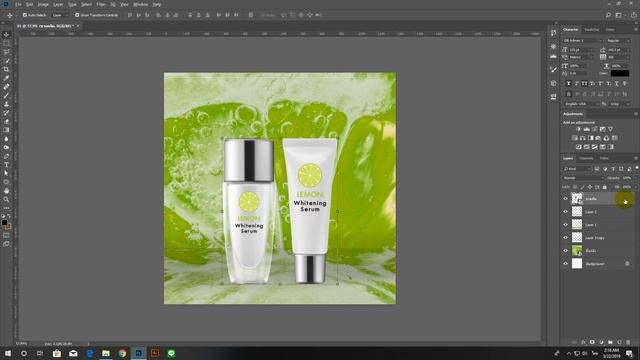The width and height of the screenshot is (640, 360).
Task: Open the anti-aliasing dropdown
Action: coord(619,104)
